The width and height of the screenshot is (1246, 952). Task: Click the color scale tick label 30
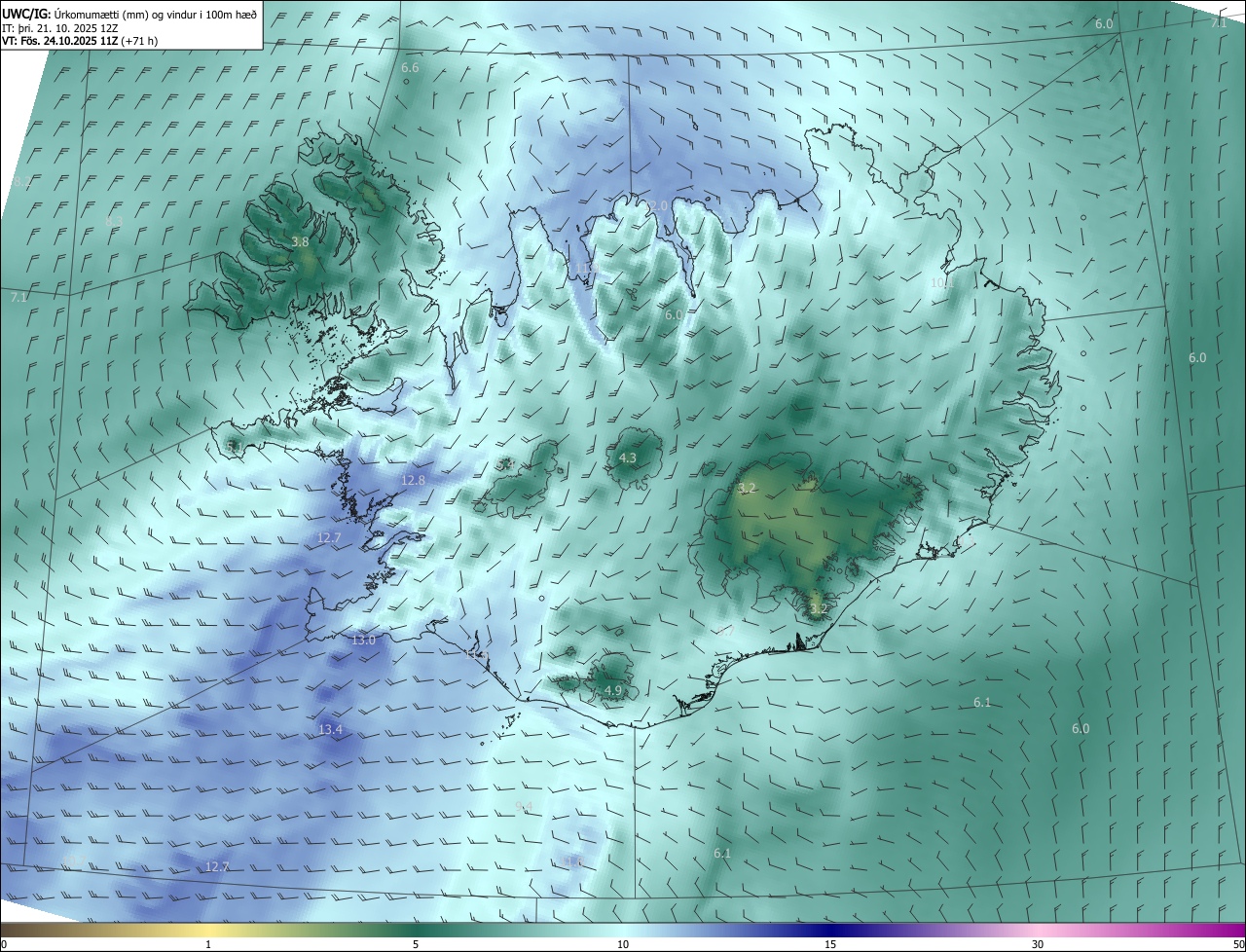pos(1038,944)
